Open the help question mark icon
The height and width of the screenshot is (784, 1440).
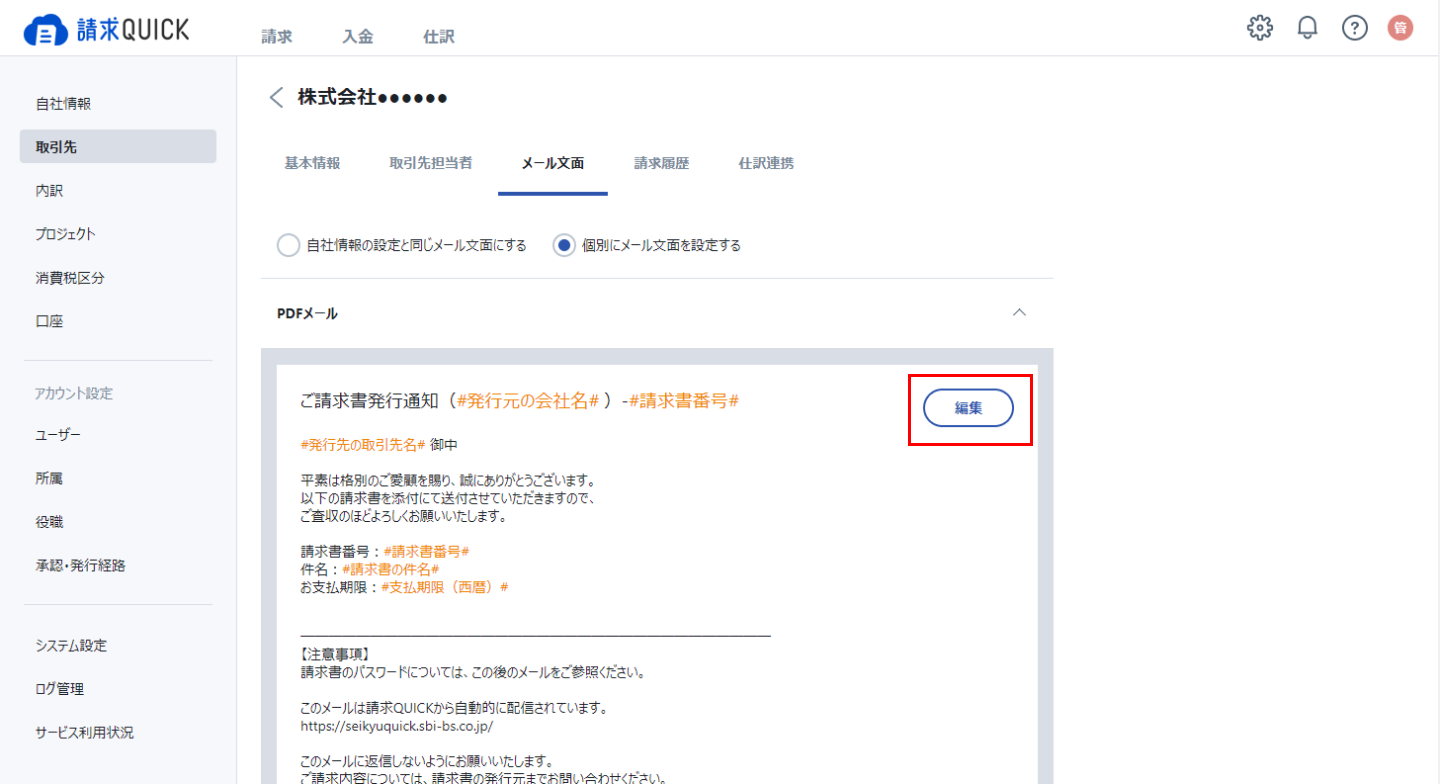(1354, 28)
